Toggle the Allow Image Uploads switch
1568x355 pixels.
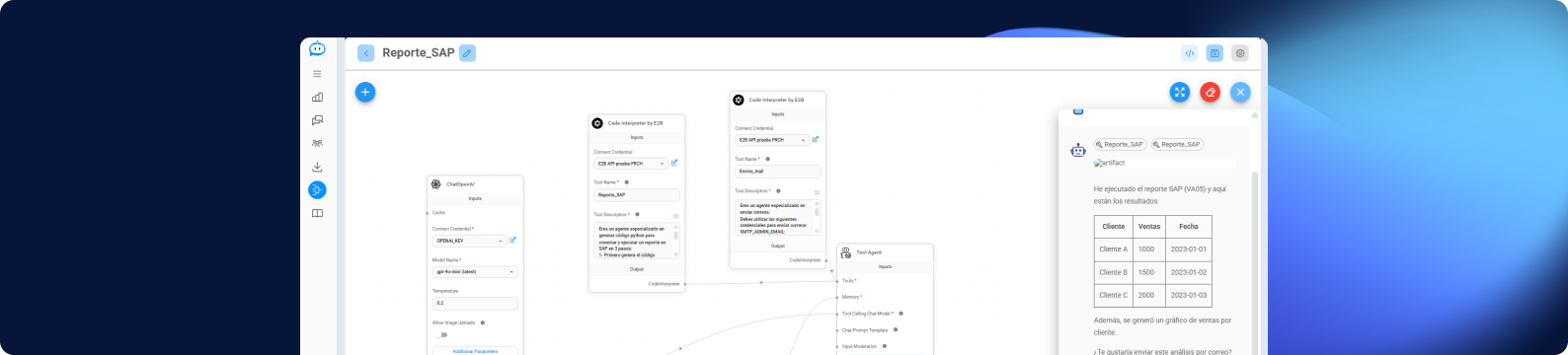pyautogui.click(x=440, y=335)
